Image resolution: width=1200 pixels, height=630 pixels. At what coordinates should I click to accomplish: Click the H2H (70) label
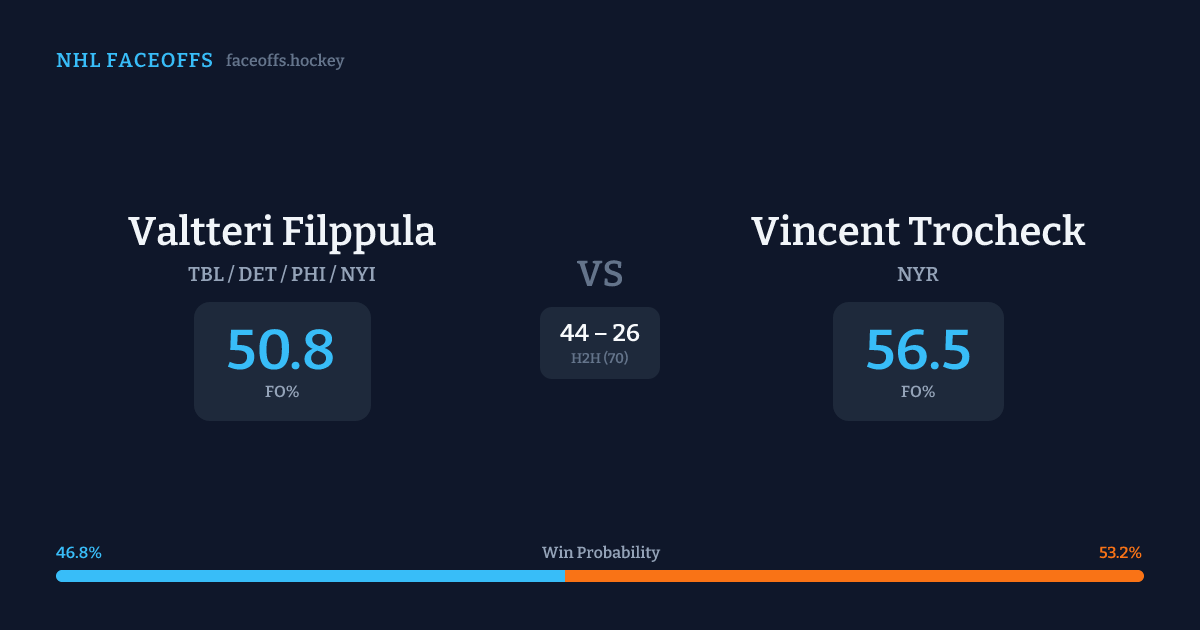tap(600, 358)
